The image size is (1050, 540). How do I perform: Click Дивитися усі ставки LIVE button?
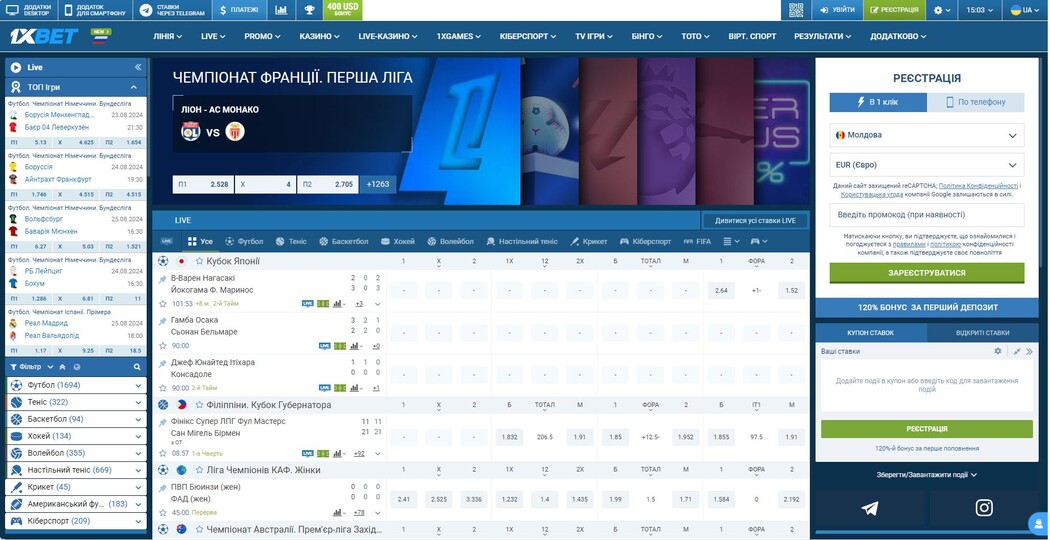coord(754,220)
